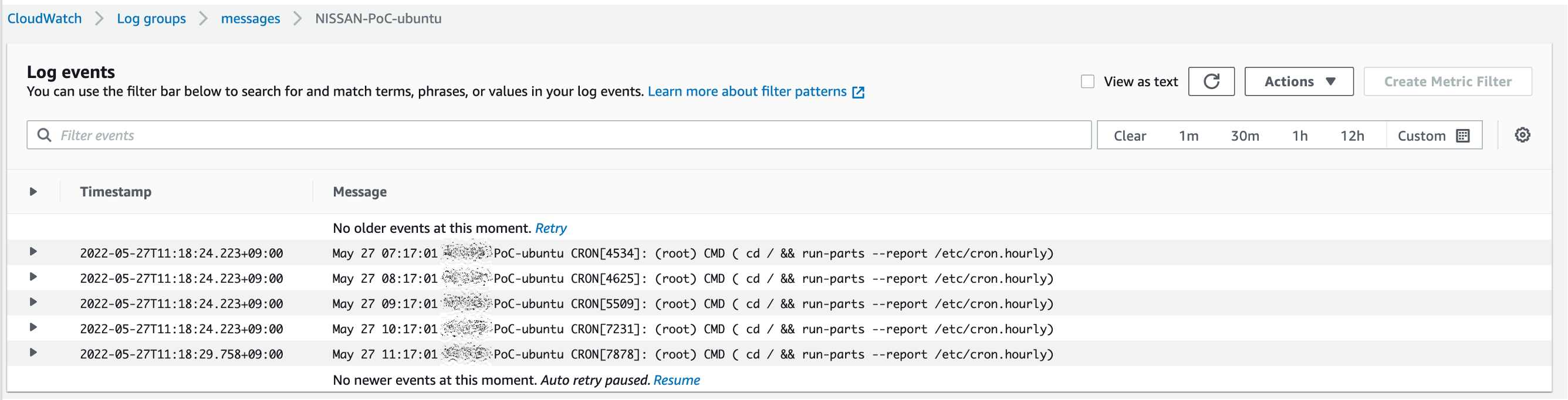Open the Custom time range picker
Viewport: 1568px width, 400px height.
(1434, 135)
